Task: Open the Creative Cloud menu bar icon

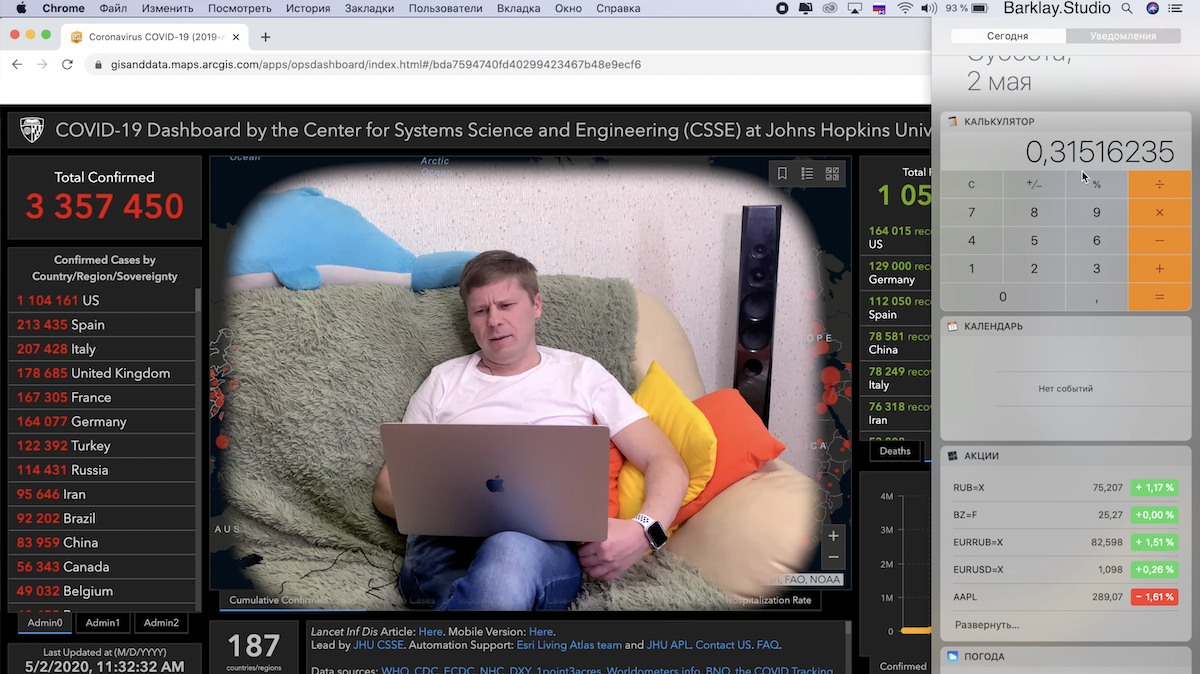Action: point(830,8)
